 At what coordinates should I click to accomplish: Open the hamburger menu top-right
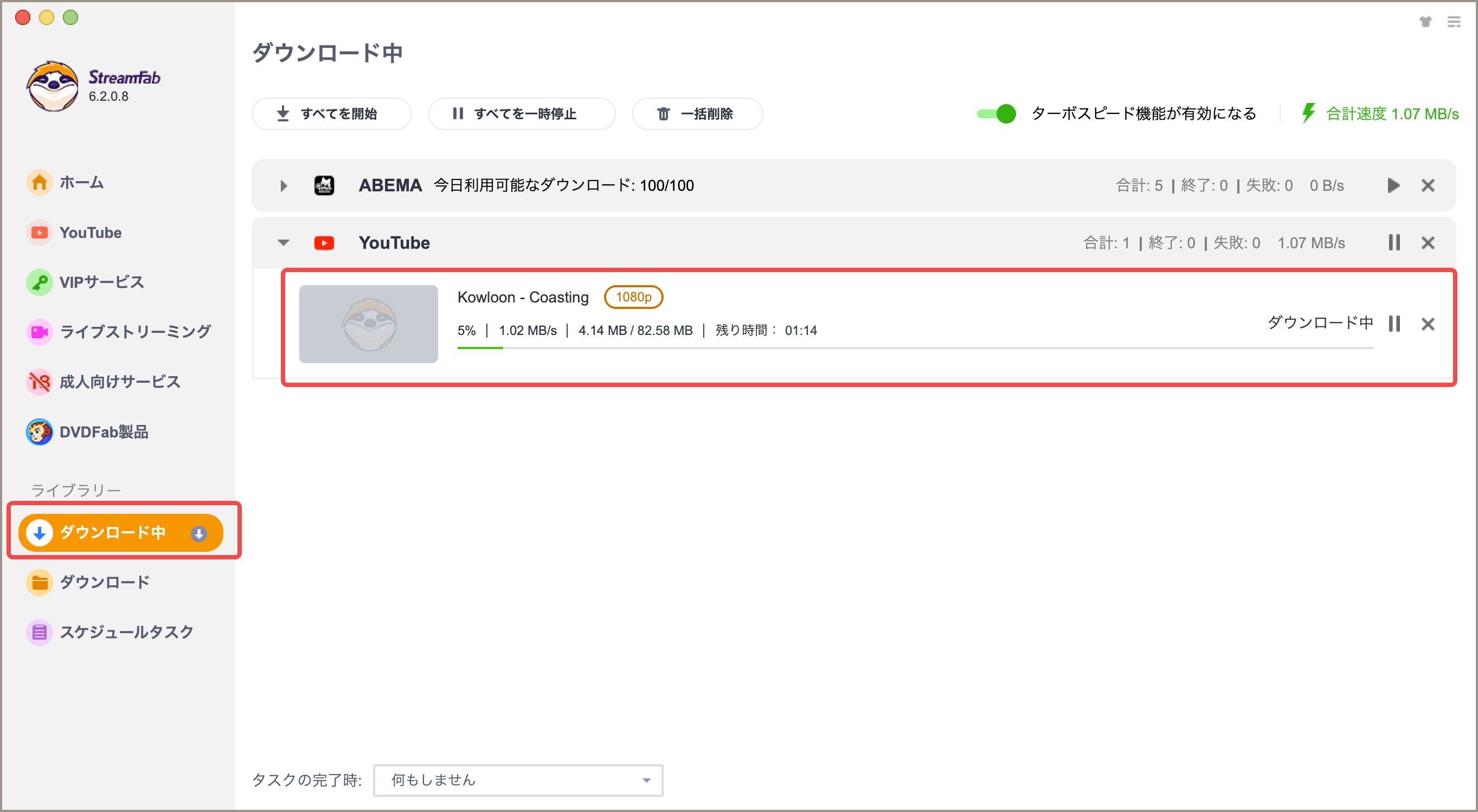(x=1455, y=22)
